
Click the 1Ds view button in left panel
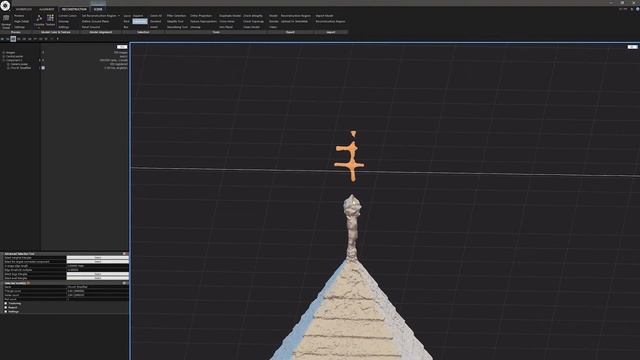[122, 47]
